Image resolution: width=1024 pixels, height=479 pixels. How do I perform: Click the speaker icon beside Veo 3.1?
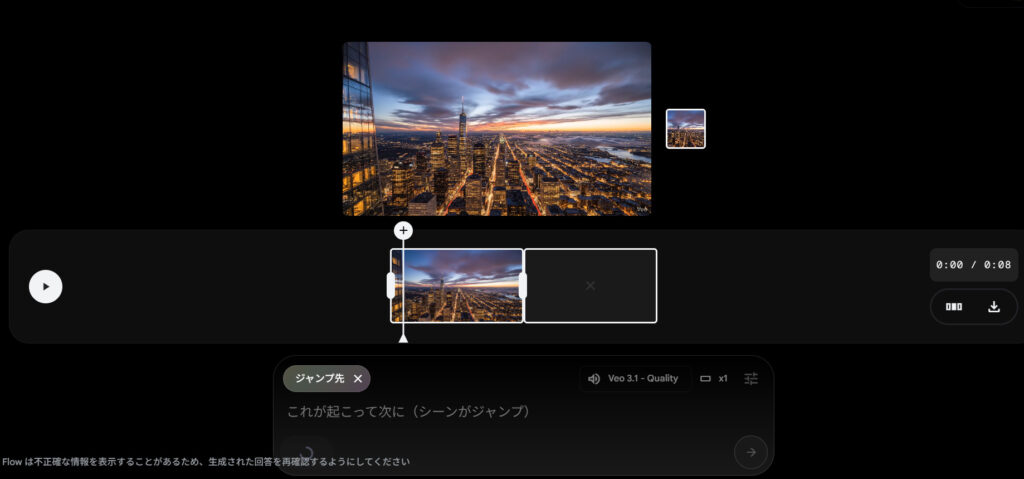pos(594,379)
